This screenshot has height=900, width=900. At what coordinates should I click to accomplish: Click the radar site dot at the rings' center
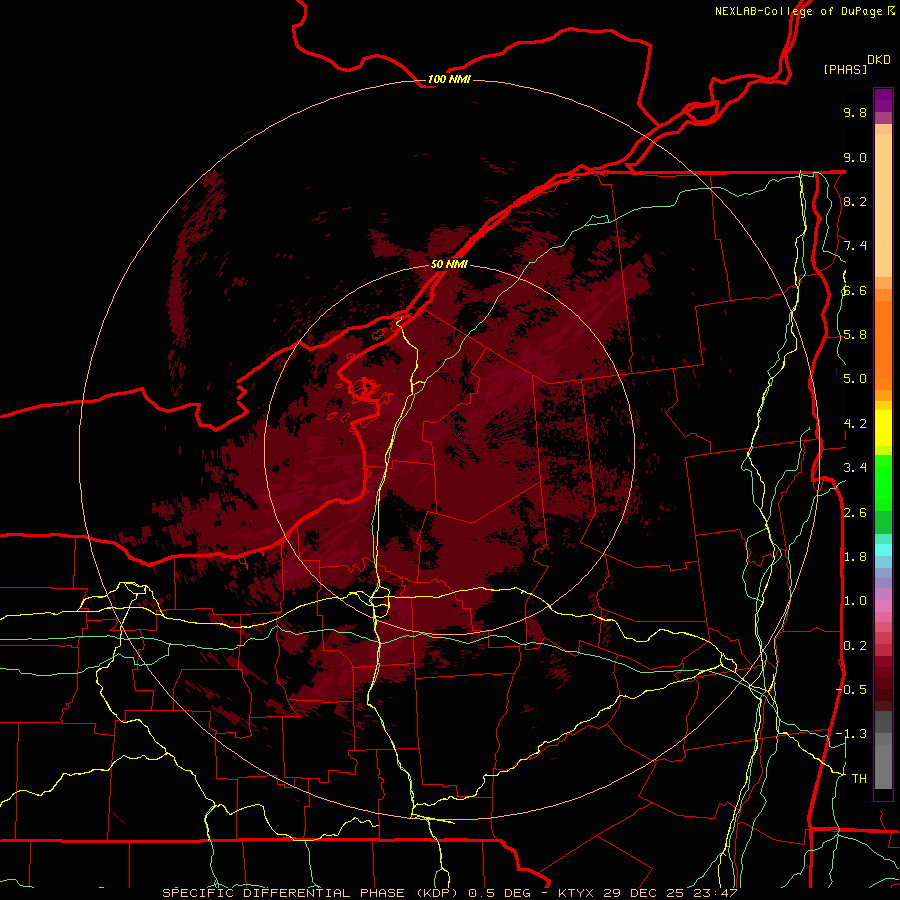tap(449, 449)
